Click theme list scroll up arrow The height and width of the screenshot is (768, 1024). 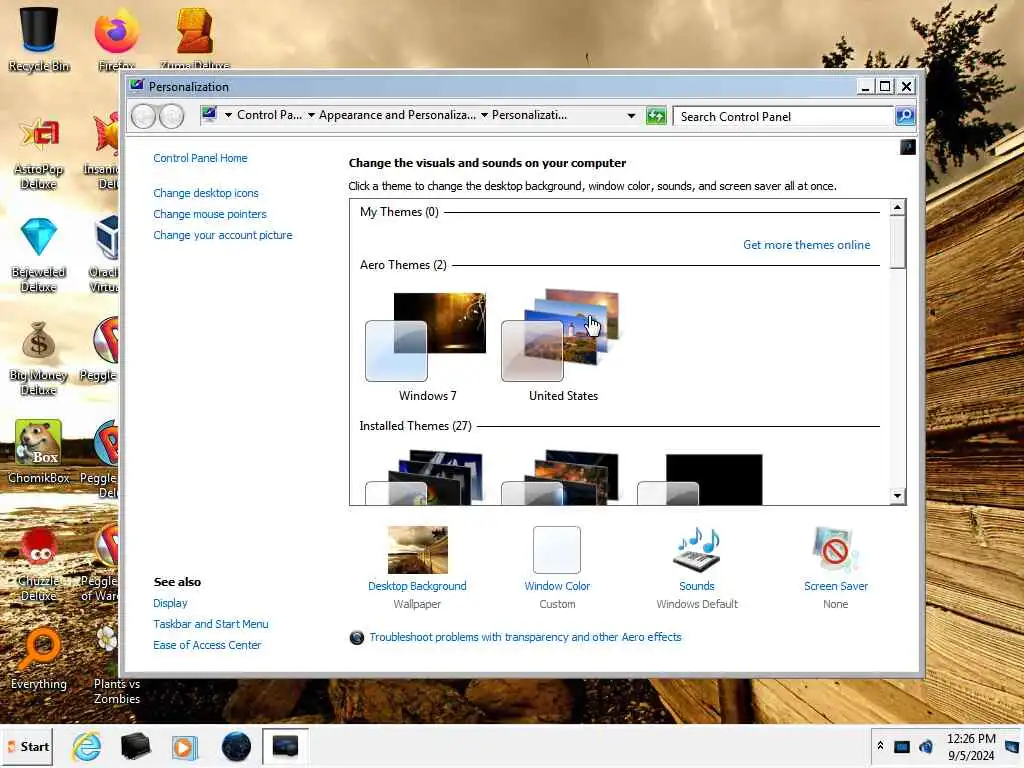coord(897,208)
